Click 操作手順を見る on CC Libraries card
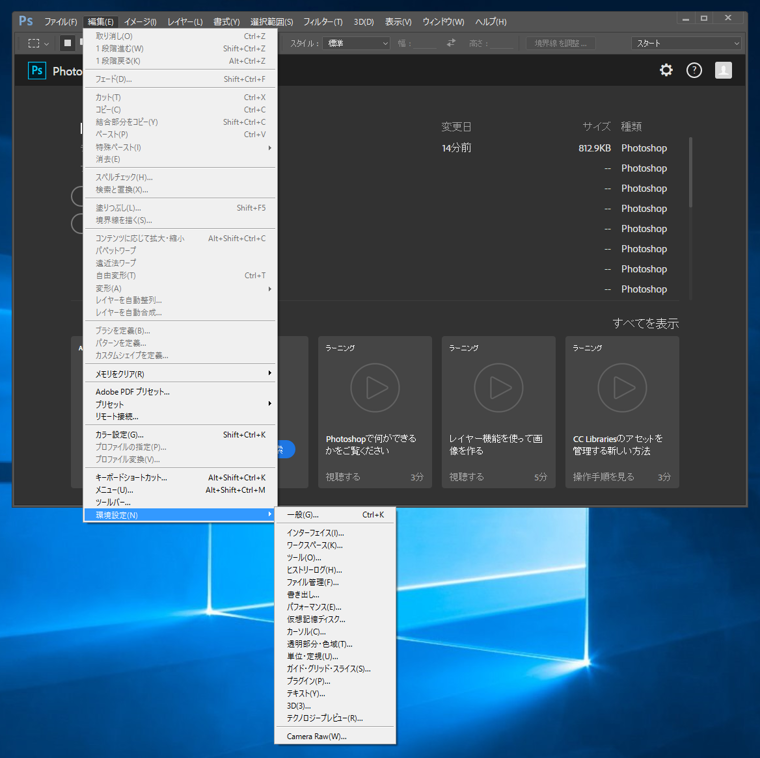Screen dimensions: 760x758 coord(603,477)
